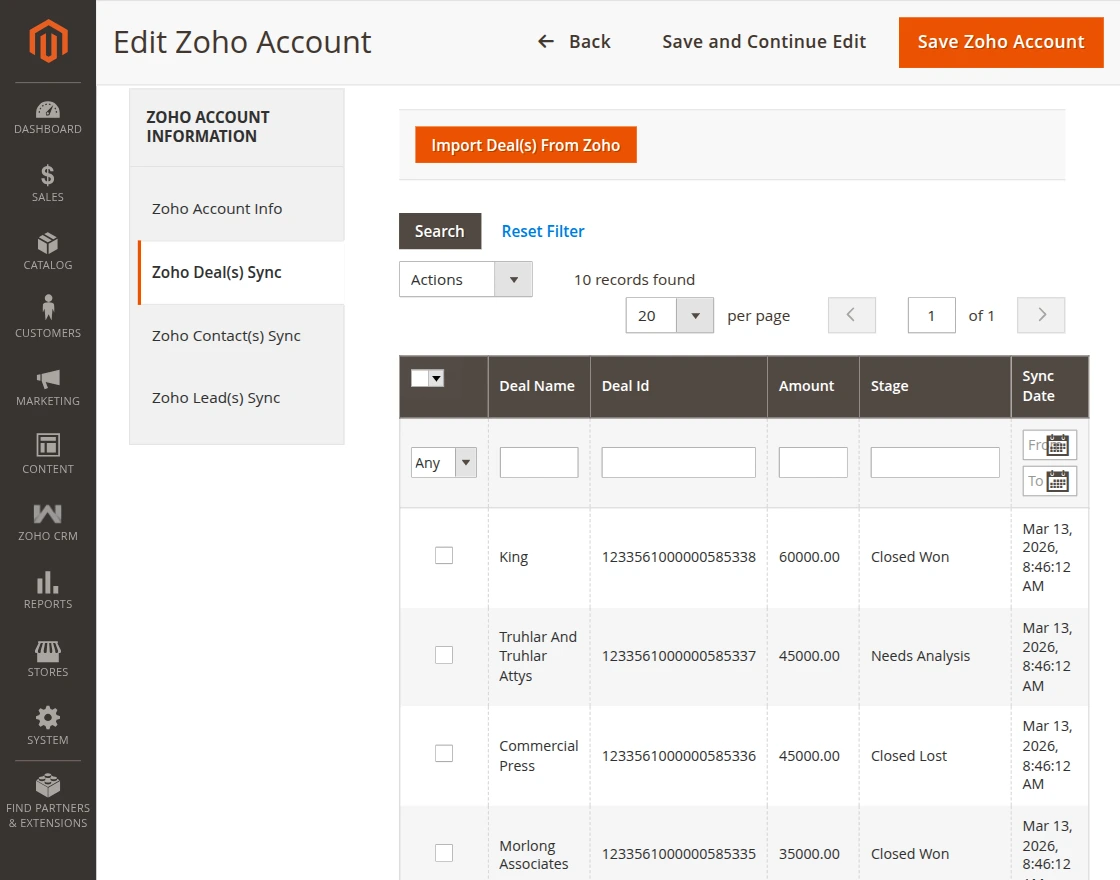Click the Search button
The width and height of the screenshot is (1120, 880).
[x=439, y=231]
